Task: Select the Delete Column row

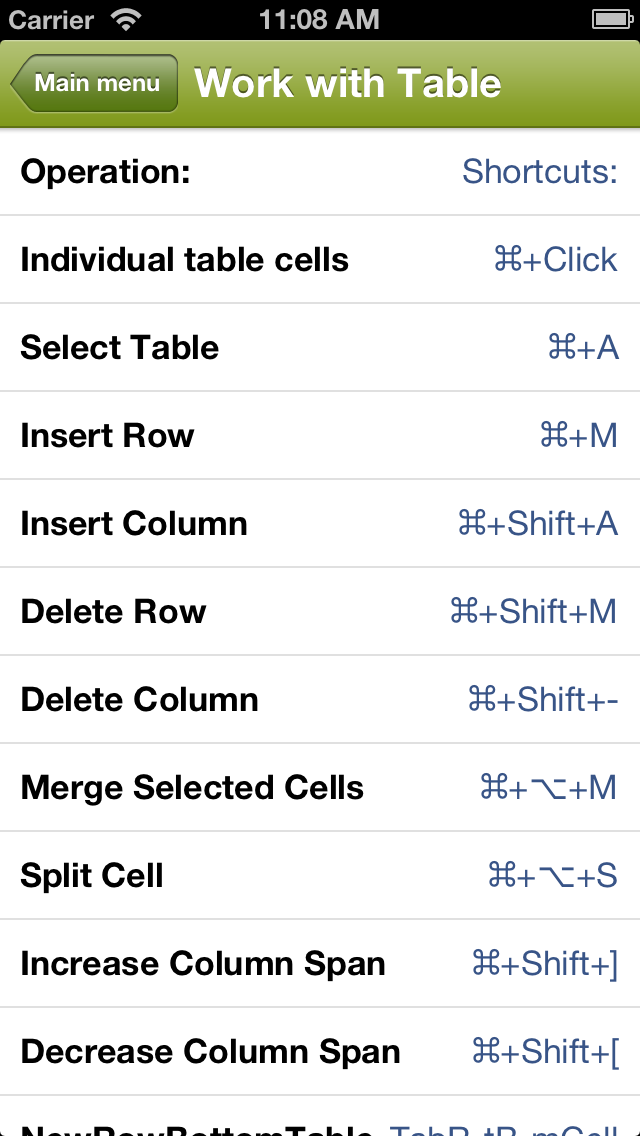Action: click(139, 700)
